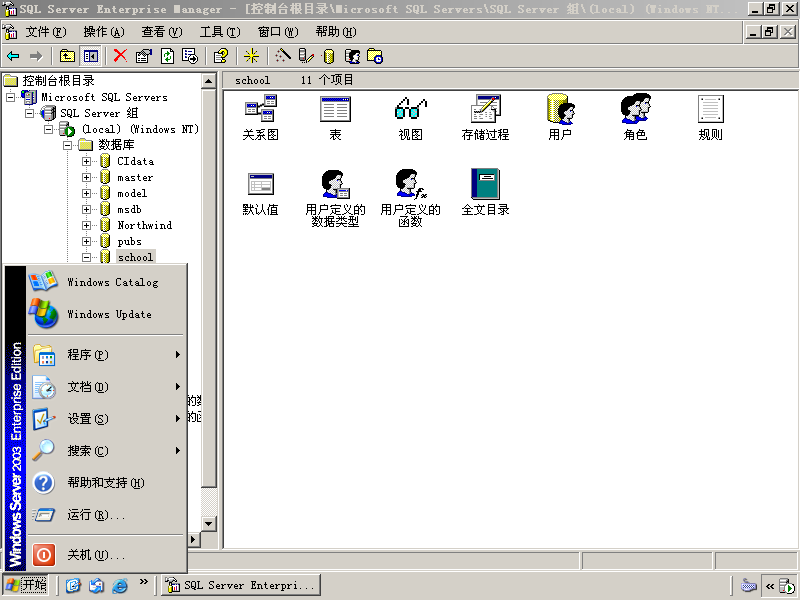Click the Help question-mark toolbar icon

pyautogui.click(x=221, y=56)
